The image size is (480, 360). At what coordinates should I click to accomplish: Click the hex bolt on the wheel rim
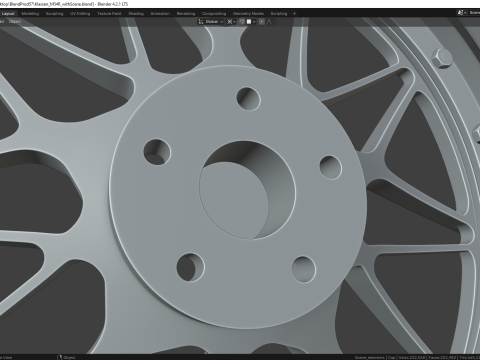442,58
